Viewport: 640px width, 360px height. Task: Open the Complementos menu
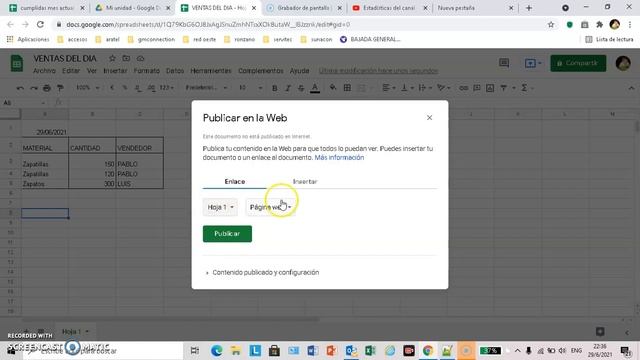pos(260,71)
